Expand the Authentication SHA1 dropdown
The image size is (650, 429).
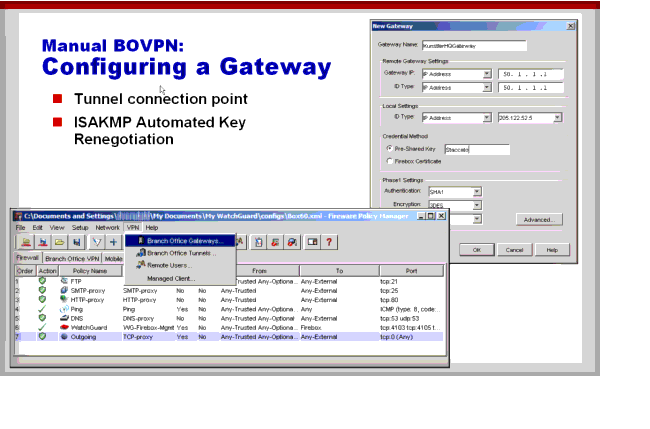[x=477, y=191]
